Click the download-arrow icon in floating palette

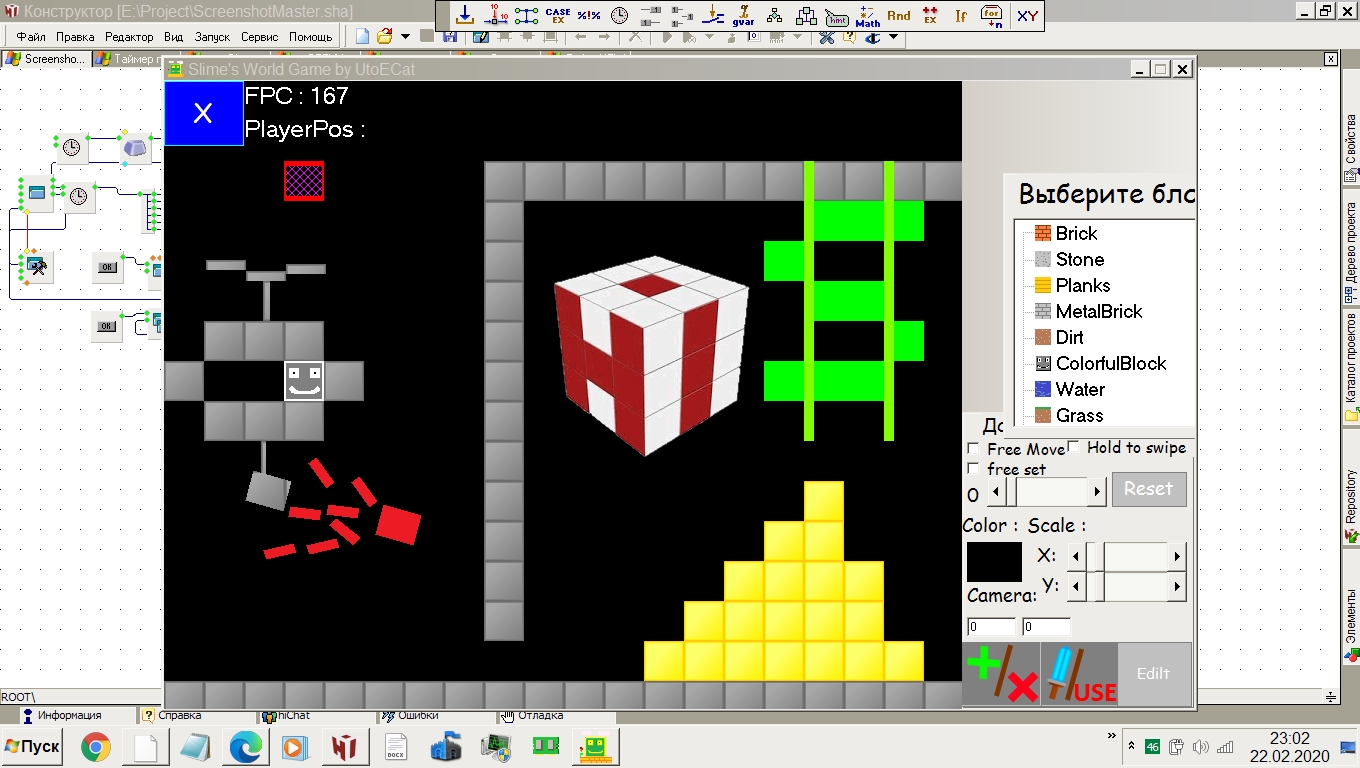point(464,15)
